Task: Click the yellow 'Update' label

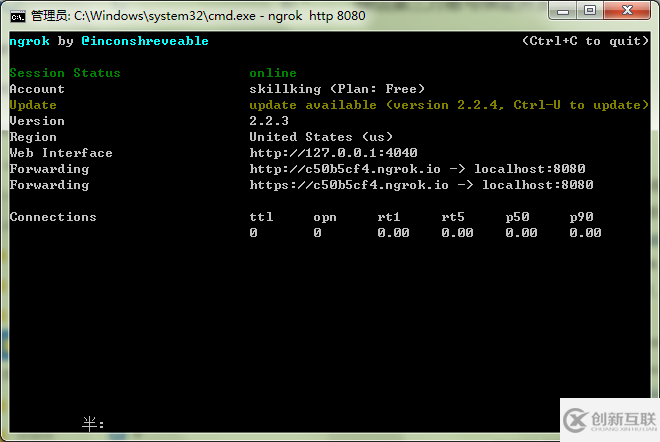Action: tap(33, 105)
